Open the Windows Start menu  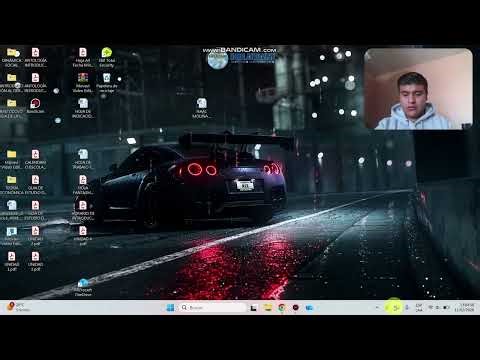170,307
